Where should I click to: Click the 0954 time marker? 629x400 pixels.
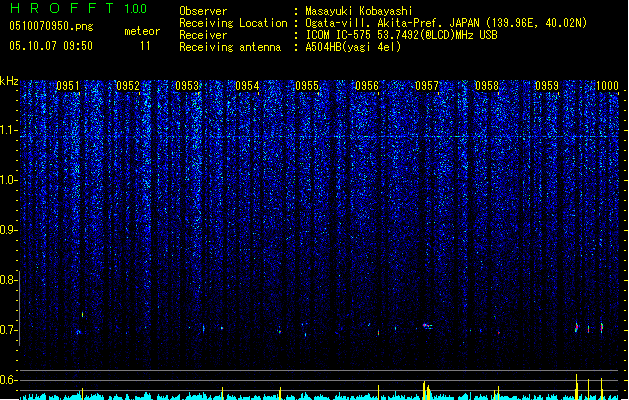click(247, 86)
